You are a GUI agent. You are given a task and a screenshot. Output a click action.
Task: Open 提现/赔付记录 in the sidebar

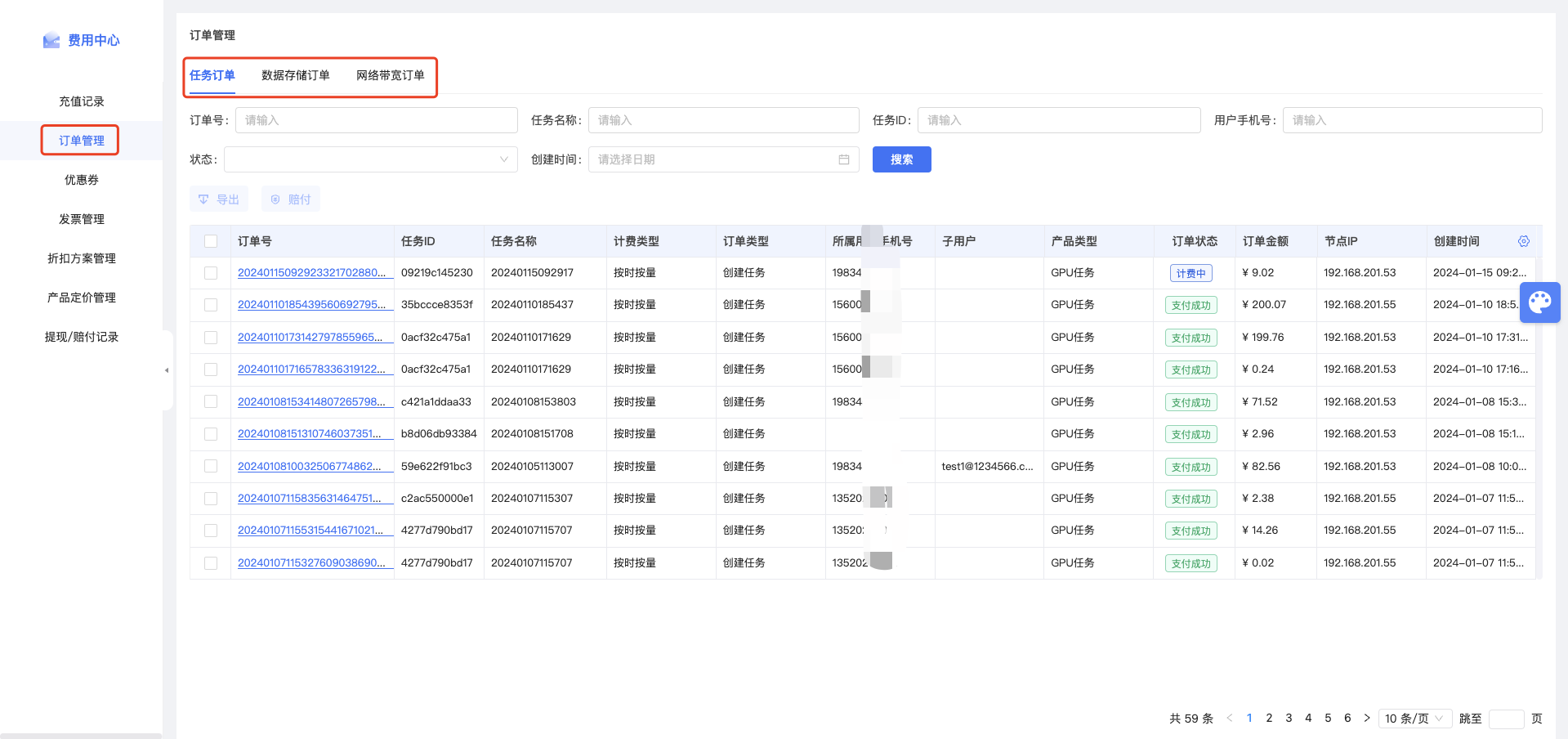click(x=82, y=337)
